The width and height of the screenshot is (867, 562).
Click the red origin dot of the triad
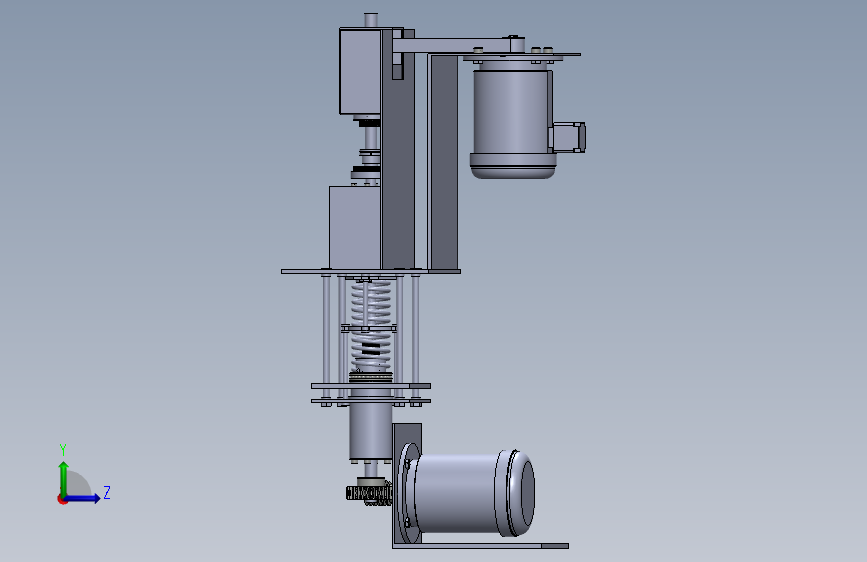point(62,499)
